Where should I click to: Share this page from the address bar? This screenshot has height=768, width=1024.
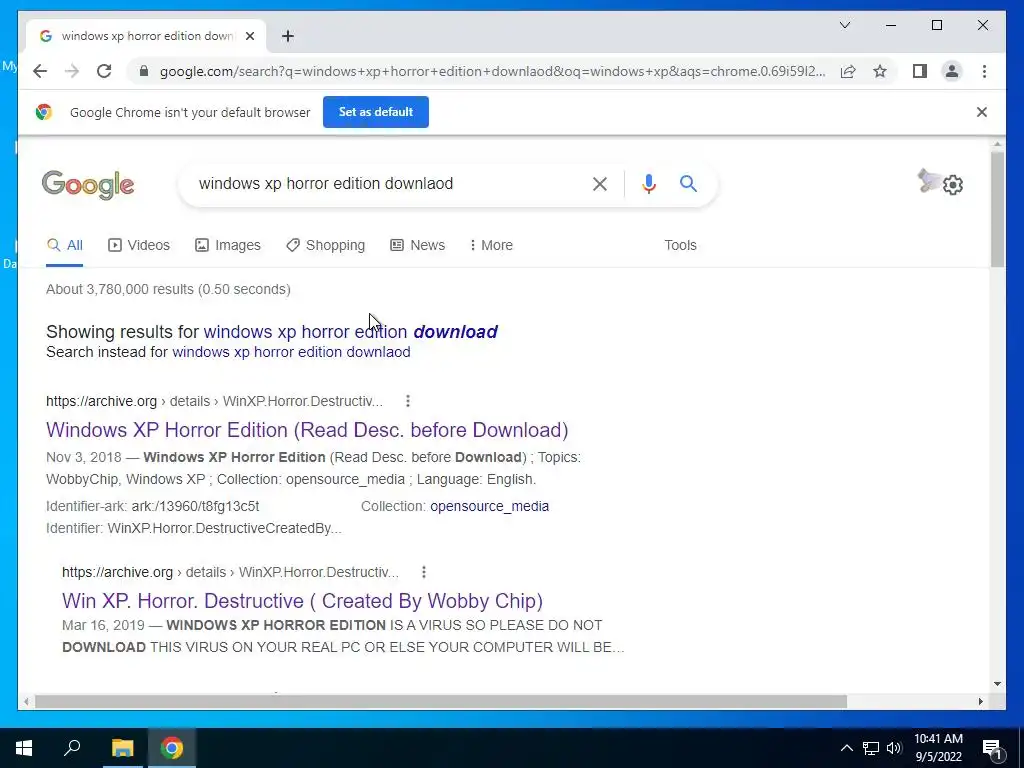tap(848, 71)
